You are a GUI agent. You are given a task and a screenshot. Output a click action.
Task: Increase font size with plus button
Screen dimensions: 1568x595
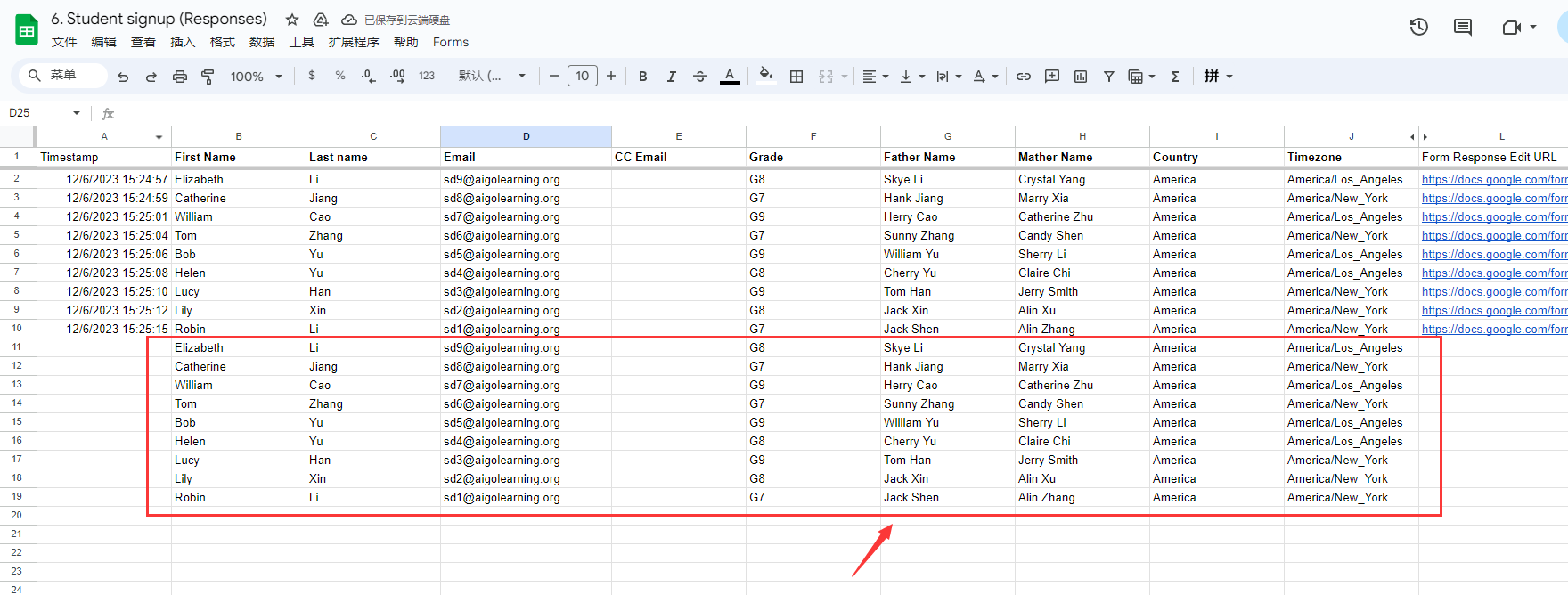pos(611,77)
